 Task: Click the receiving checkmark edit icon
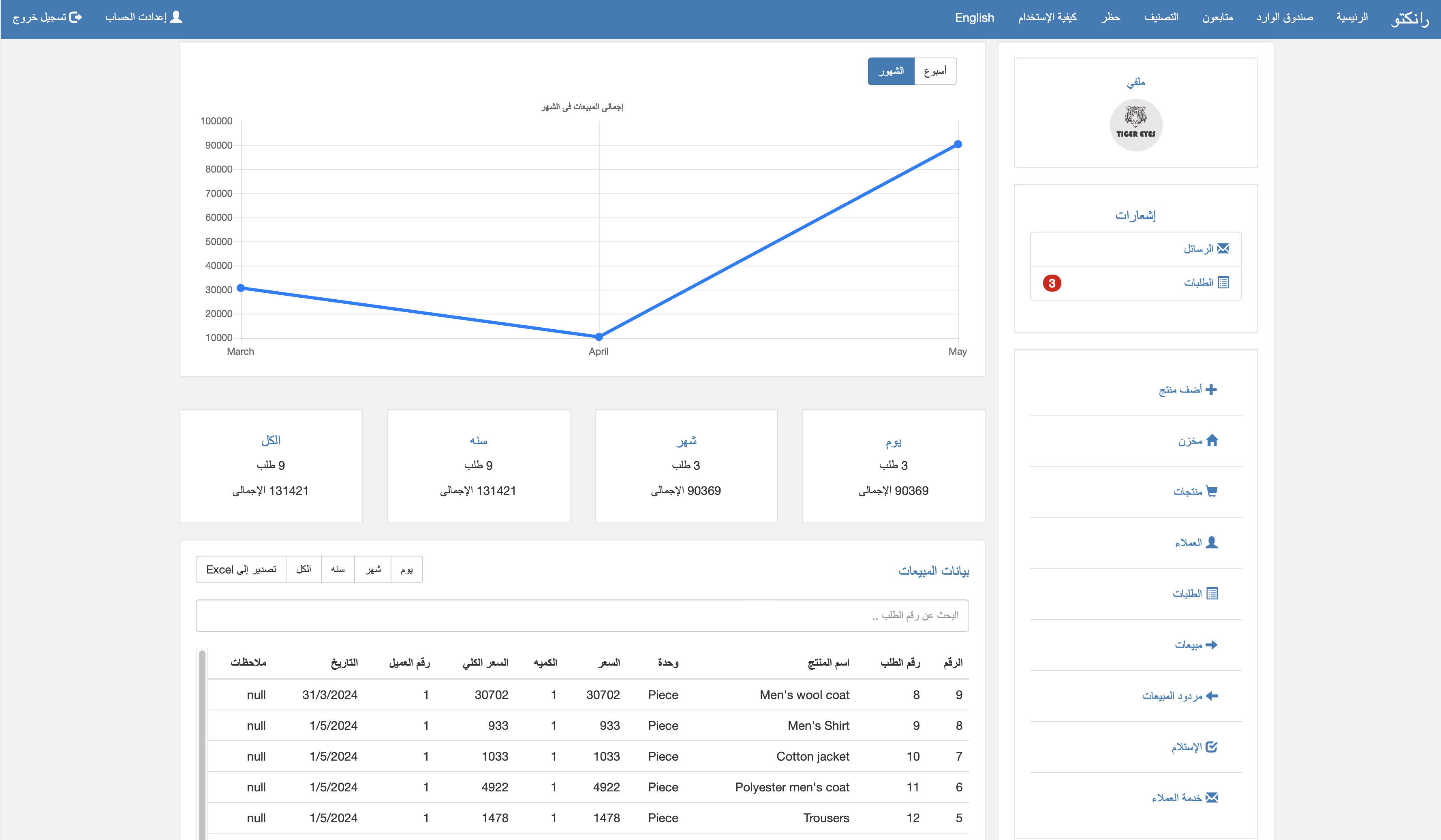click(x=1211, y=747)
